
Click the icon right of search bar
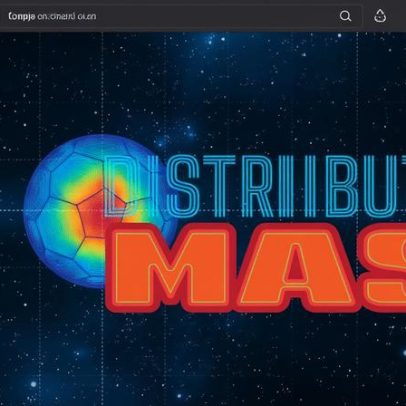[380, 16]
